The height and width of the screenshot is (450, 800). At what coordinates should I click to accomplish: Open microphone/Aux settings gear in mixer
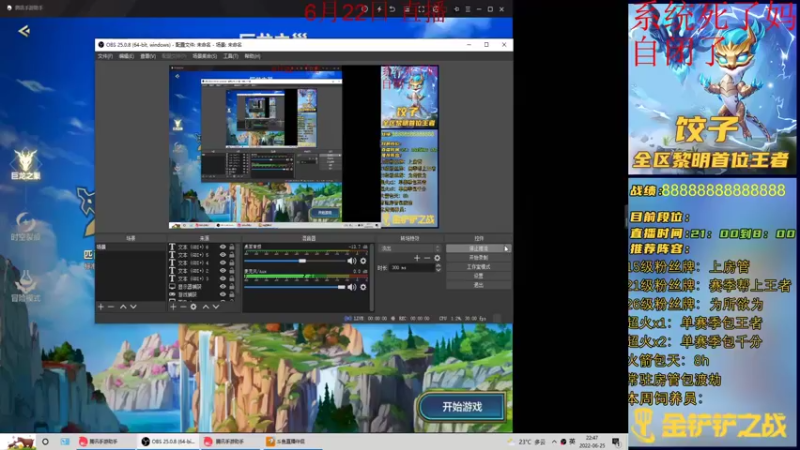click(x=362, y=287)
